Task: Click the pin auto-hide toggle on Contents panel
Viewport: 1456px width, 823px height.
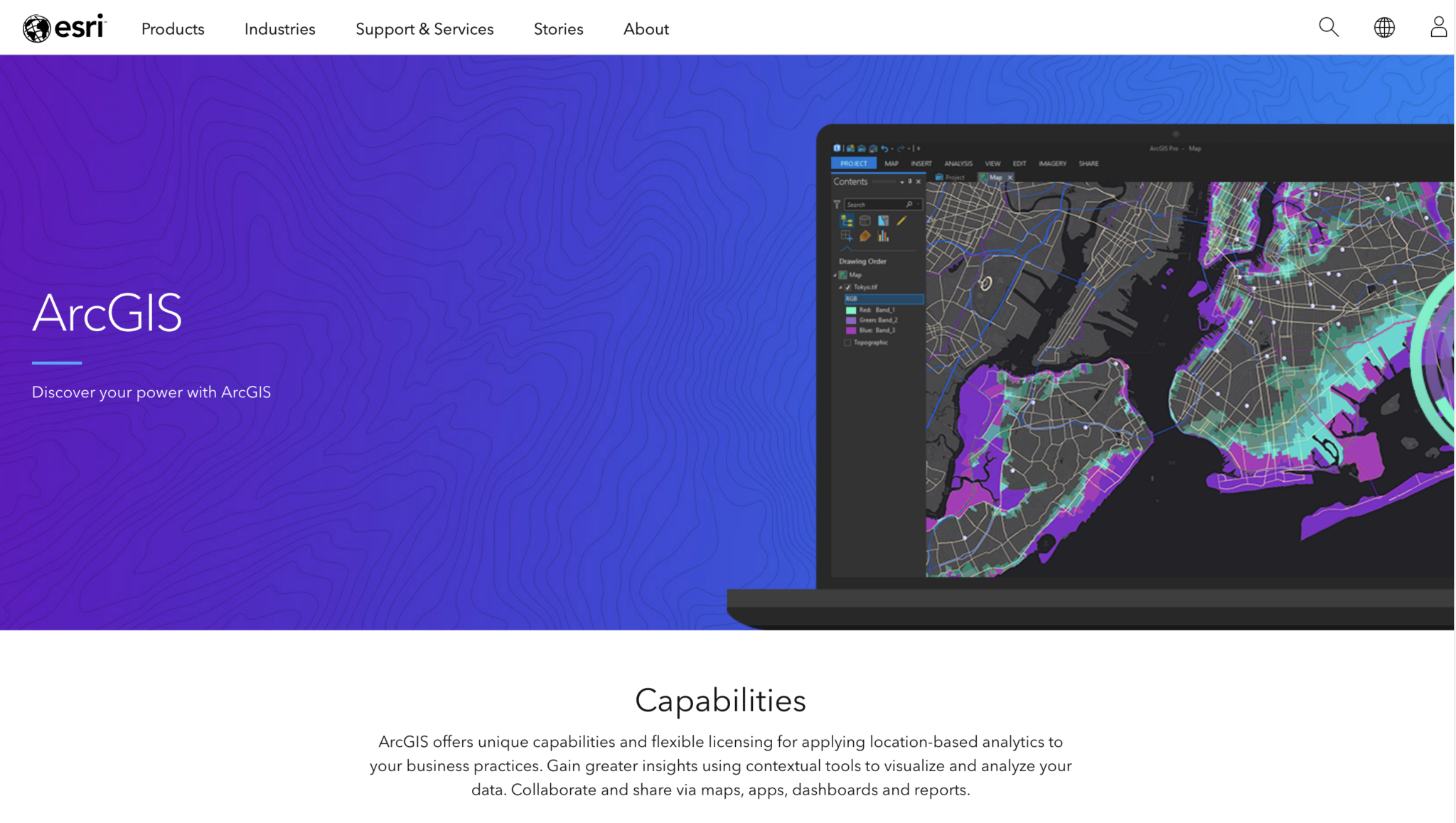Action: pyautogui.click(x=909, y=181)
